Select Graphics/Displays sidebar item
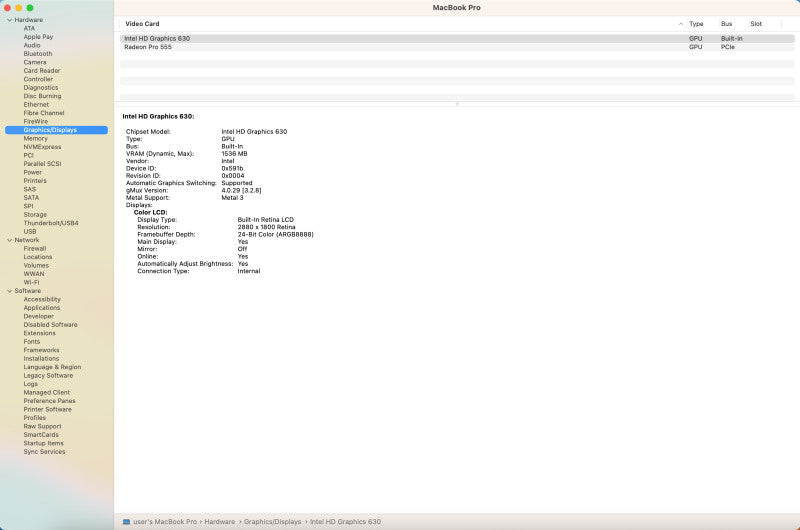The height and width of the screenshot is (530, 800). coord(56,130)
